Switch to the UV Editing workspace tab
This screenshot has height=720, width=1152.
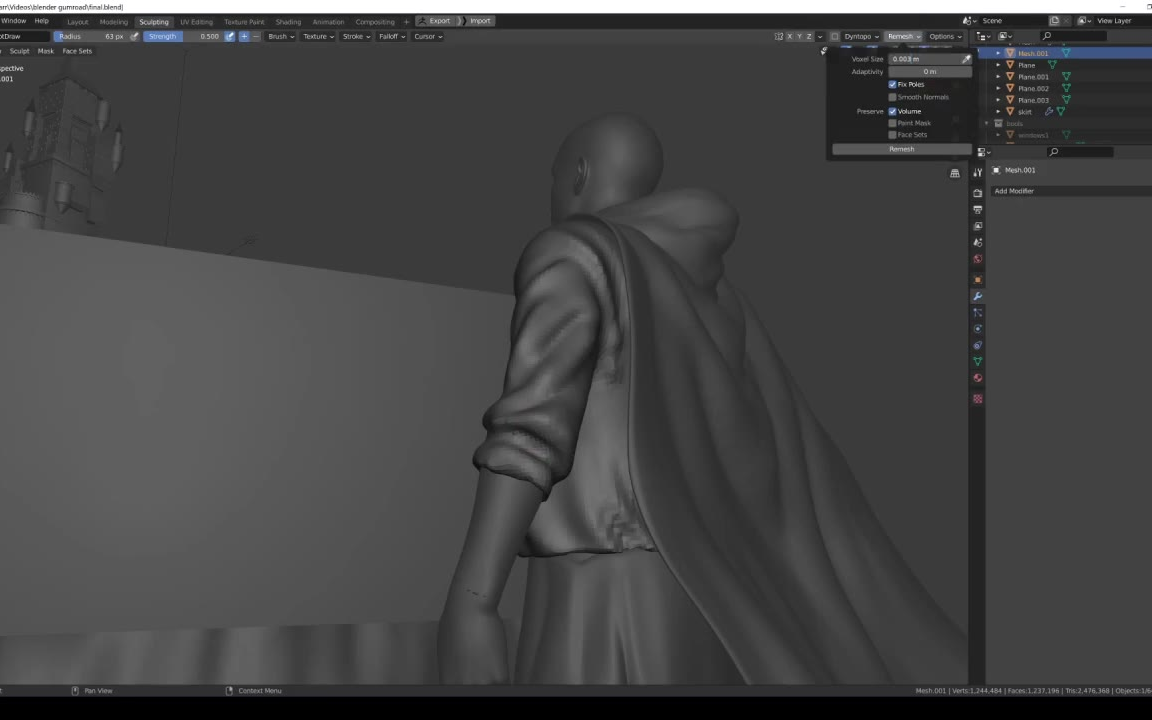pos(196,21)
